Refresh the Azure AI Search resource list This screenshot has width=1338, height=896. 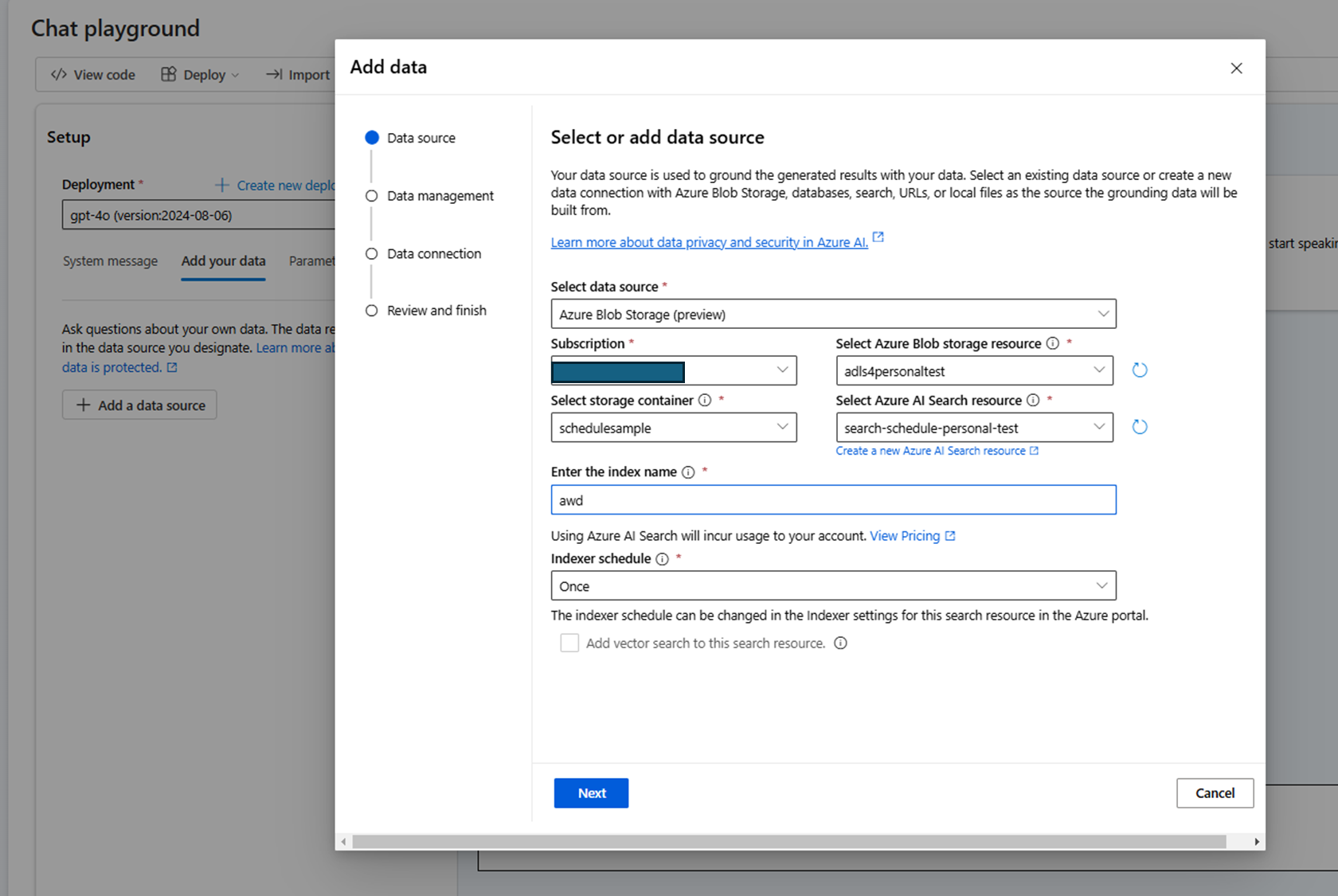(x=1139, y=426)
